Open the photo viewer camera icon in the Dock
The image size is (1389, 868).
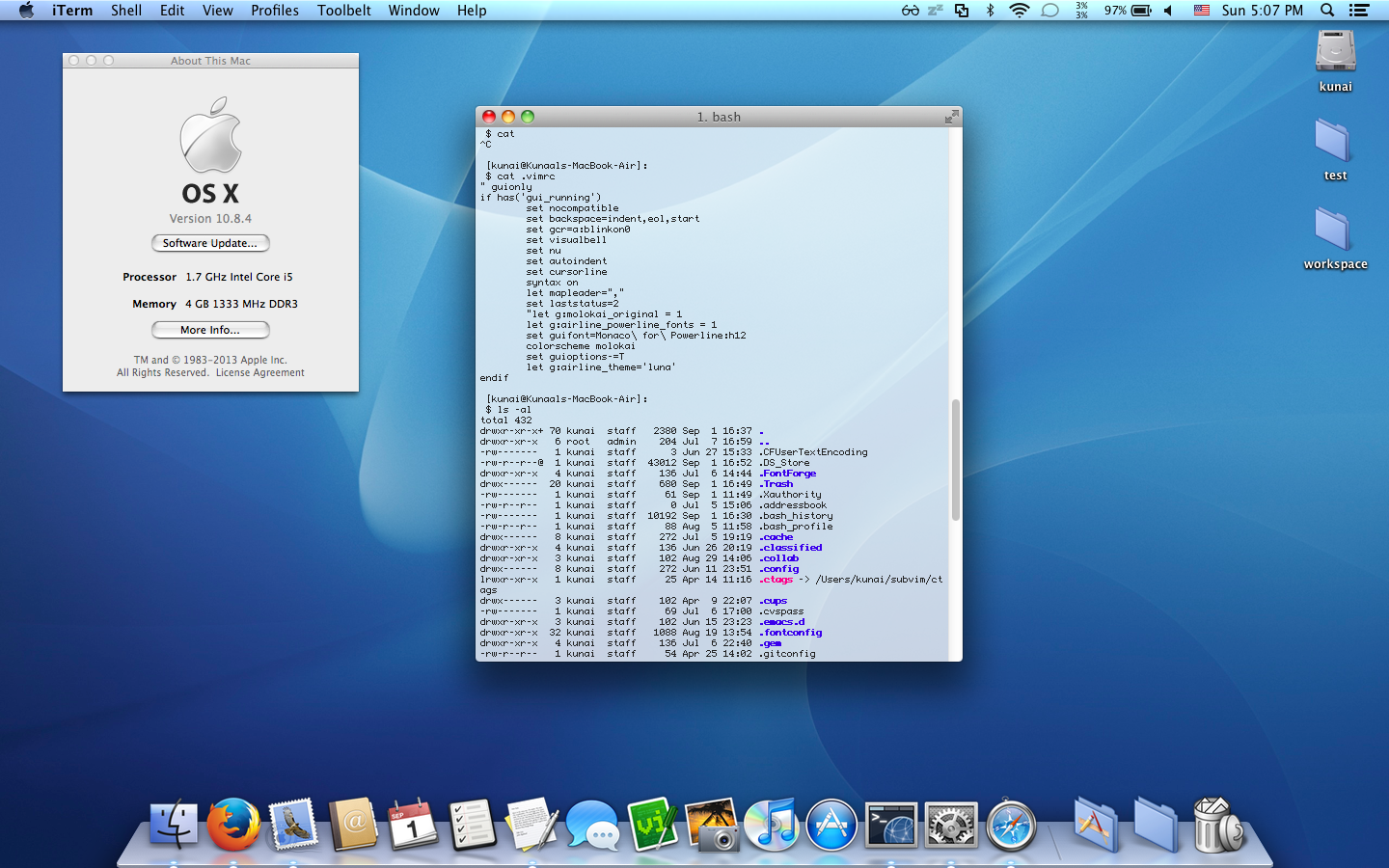(712, 826)
